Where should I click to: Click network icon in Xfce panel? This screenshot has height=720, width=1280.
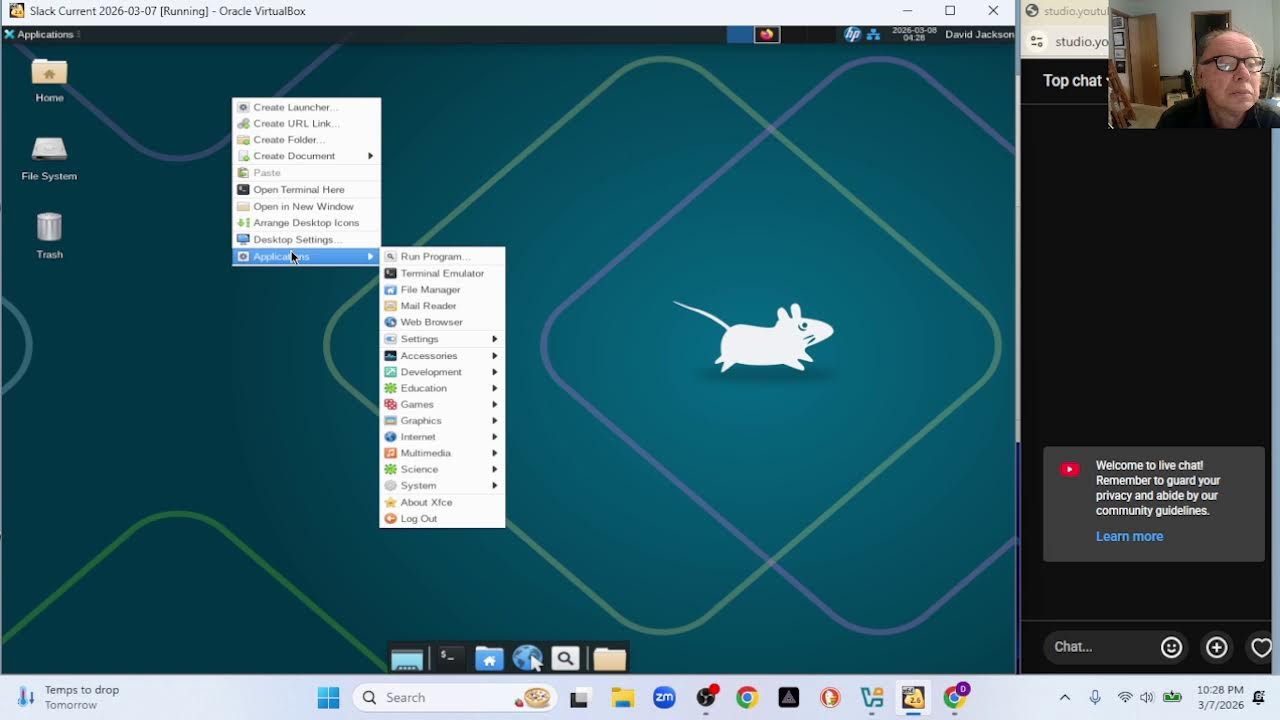point(873,34)
